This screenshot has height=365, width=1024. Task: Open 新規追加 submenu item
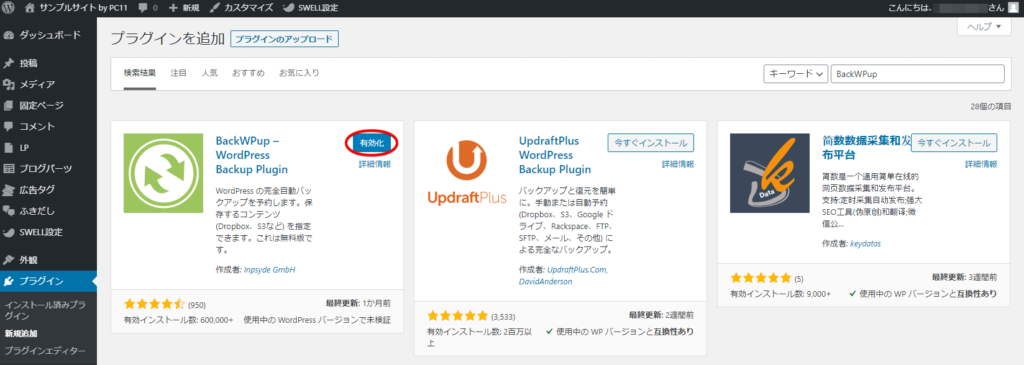(x=21, y=334)
